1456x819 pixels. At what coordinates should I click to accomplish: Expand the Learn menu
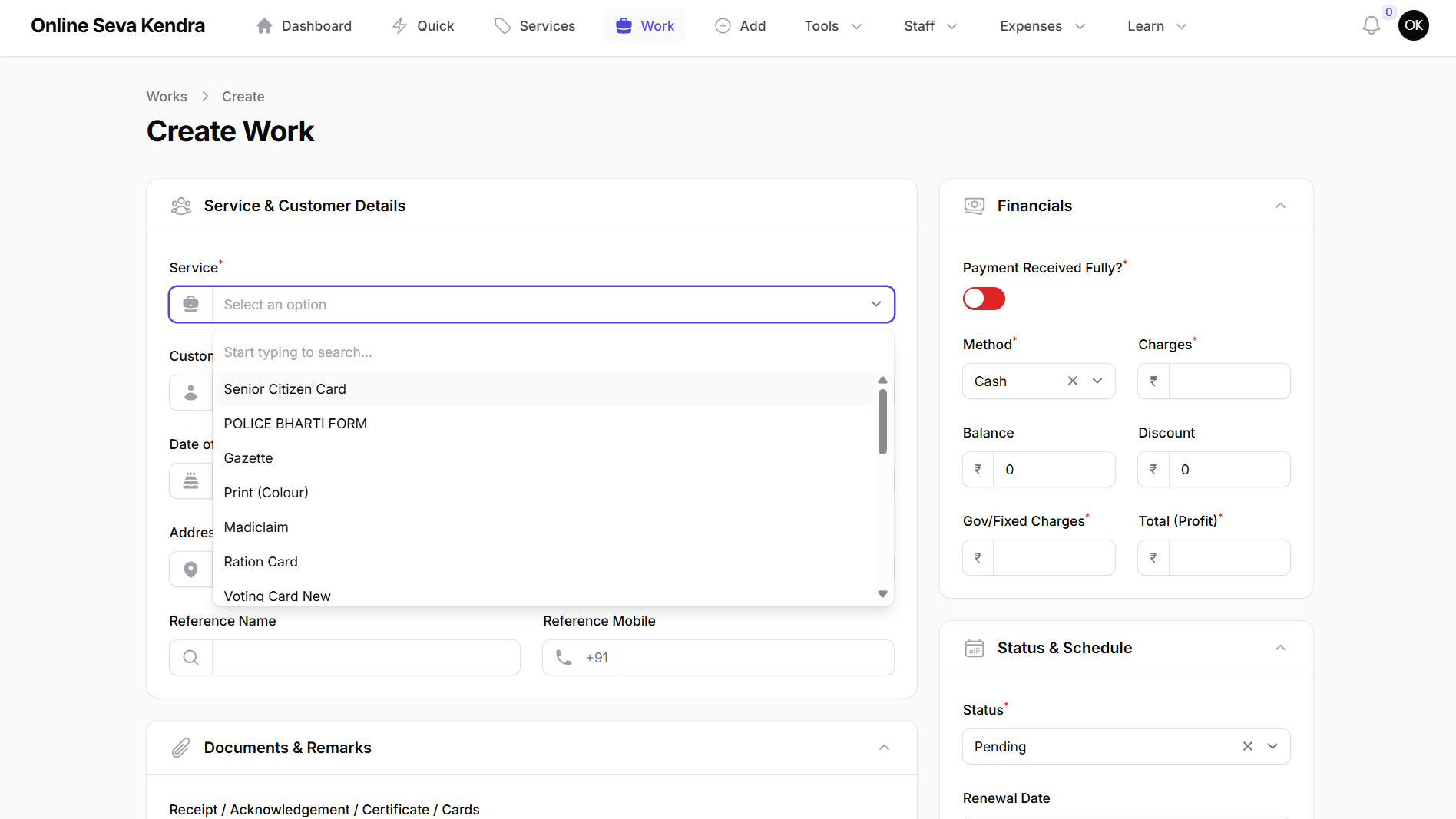click(x=1157, y=26)
